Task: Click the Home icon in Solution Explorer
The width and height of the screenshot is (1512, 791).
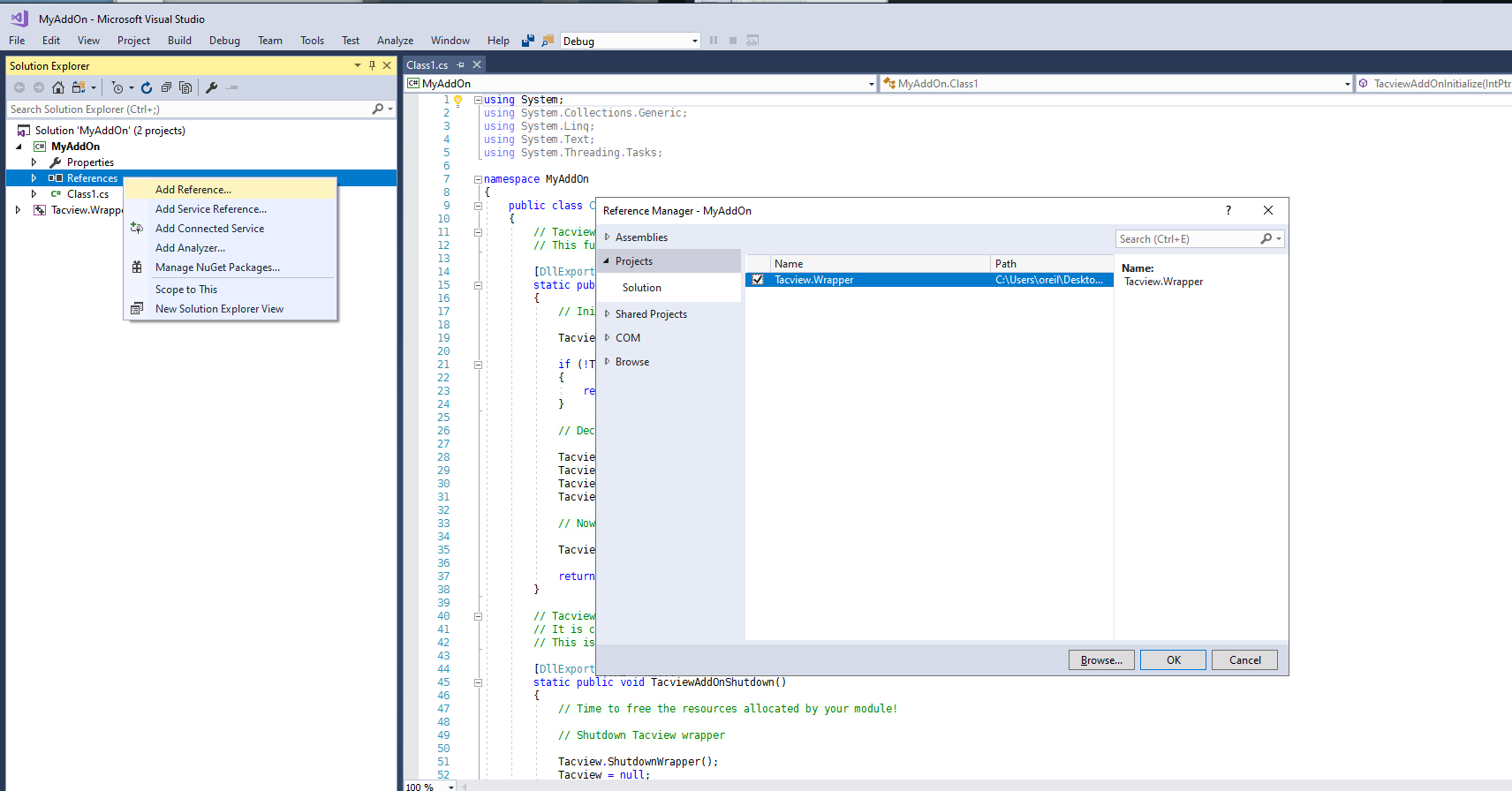Action: tap(58, 87)
